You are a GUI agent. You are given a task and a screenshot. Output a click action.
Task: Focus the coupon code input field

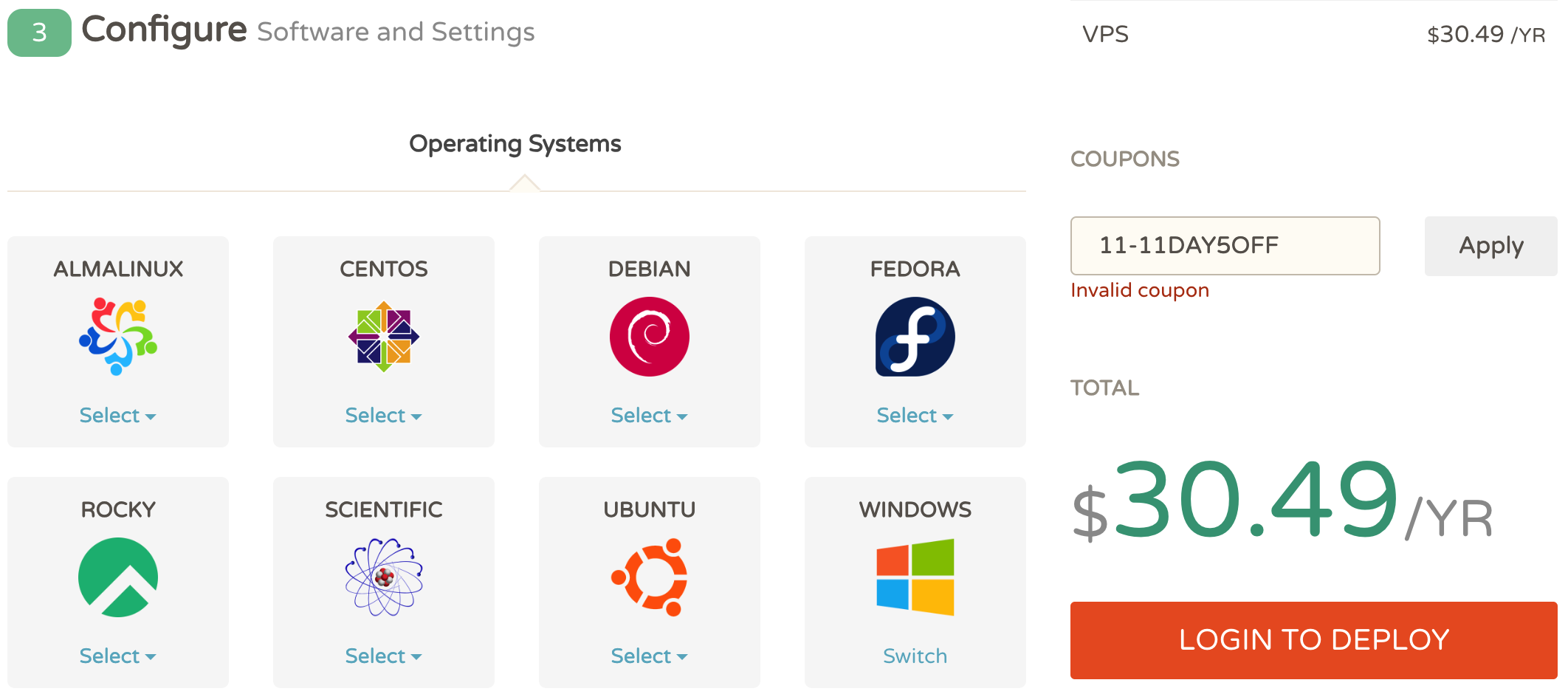point(1225,246)
